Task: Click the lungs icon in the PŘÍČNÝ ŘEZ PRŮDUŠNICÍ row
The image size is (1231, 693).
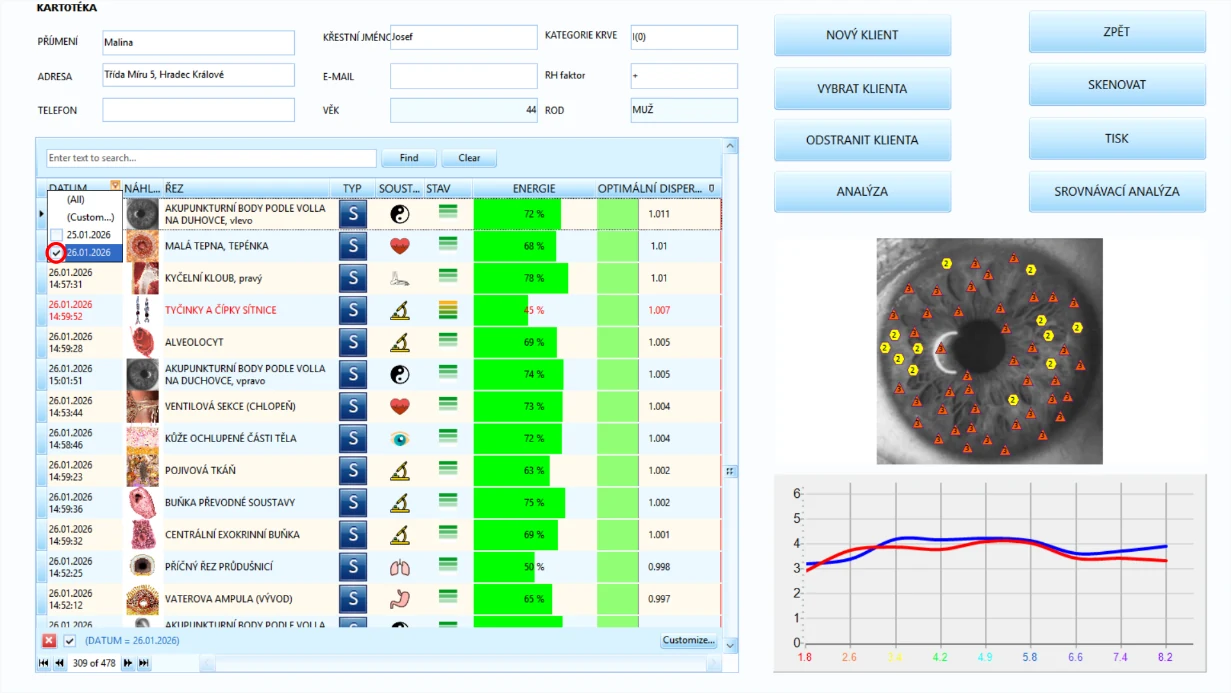Action: (x=400, y=567)
